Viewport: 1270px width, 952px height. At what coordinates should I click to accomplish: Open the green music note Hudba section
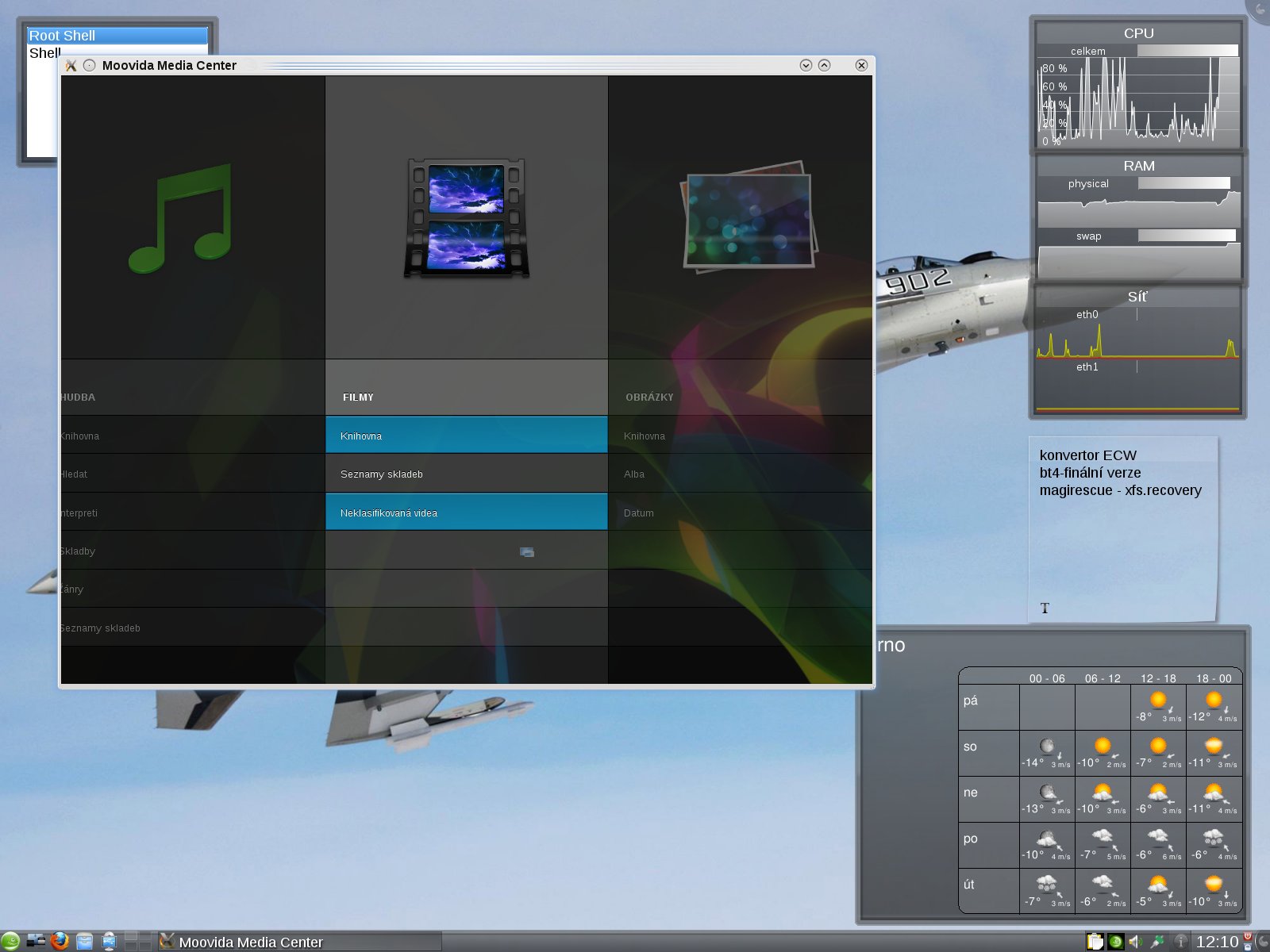tap(181, 218)
